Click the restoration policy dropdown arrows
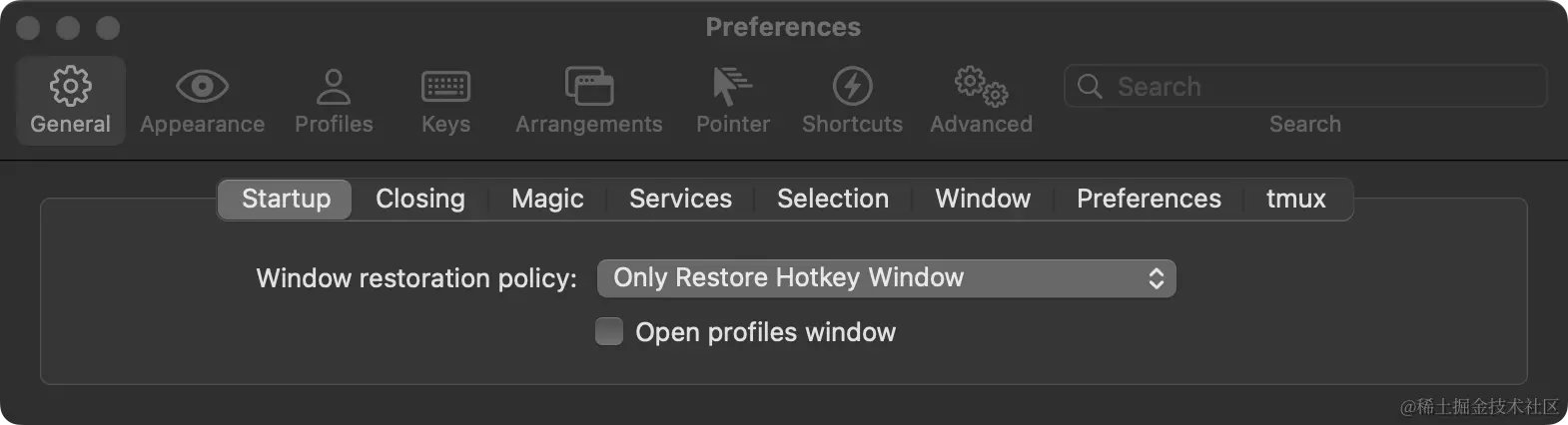 [x=1156, y=278]
